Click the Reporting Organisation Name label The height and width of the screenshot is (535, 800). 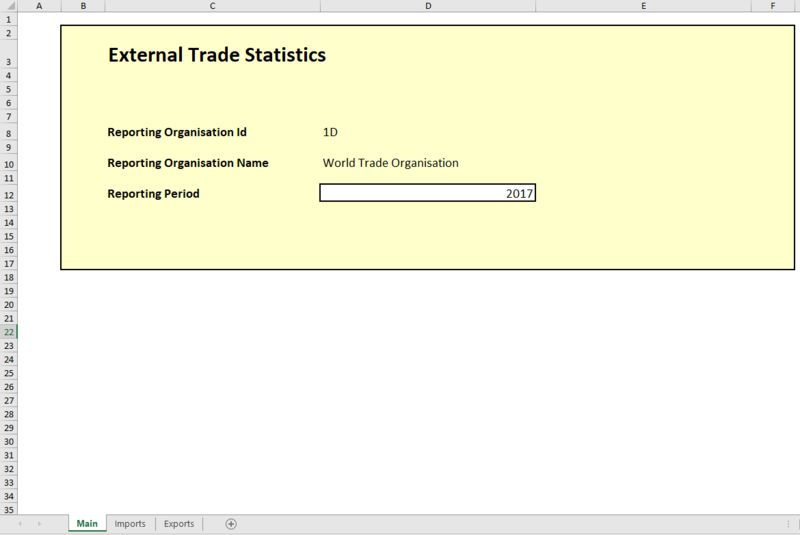(x=188, y=163)
